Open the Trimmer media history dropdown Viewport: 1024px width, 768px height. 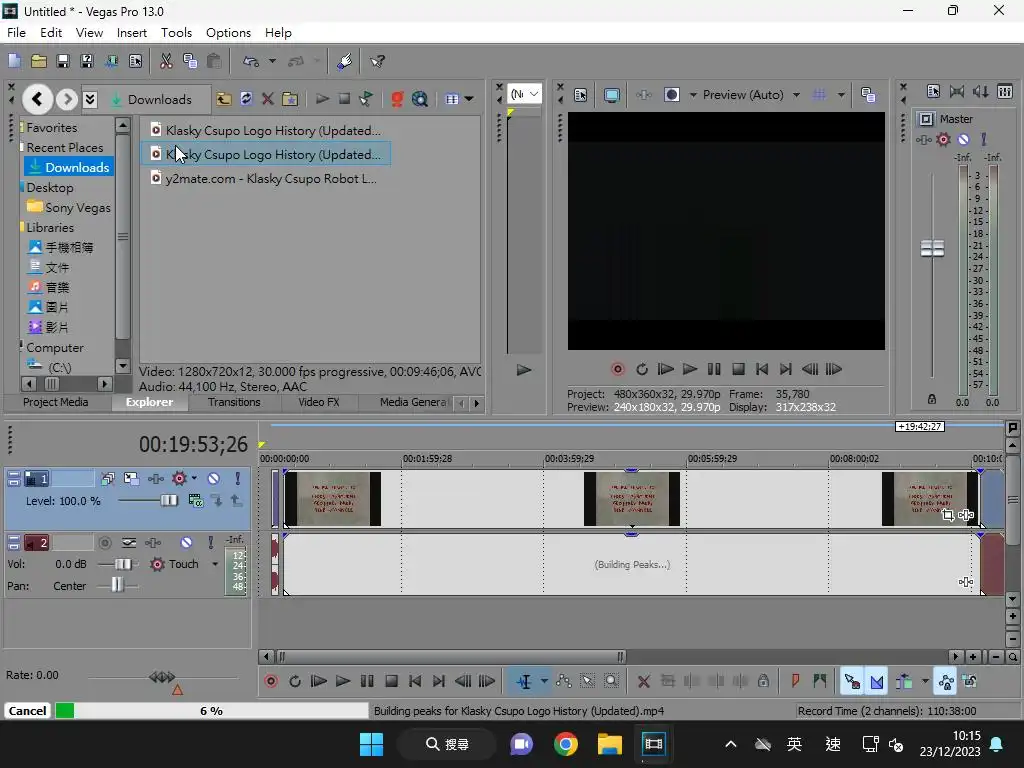(x=524, y=94)
